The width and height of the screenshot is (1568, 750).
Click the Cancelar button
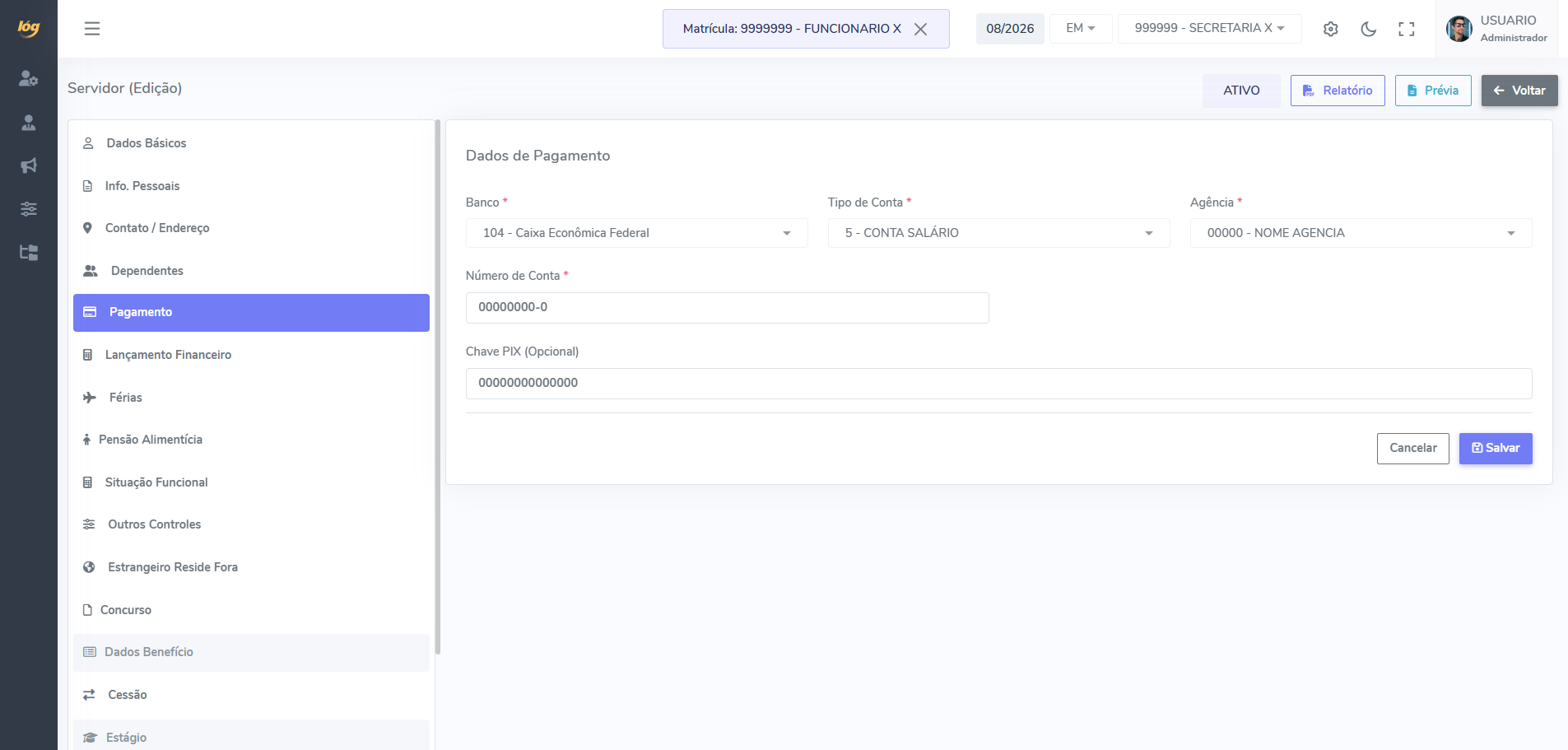point(1413,449)
